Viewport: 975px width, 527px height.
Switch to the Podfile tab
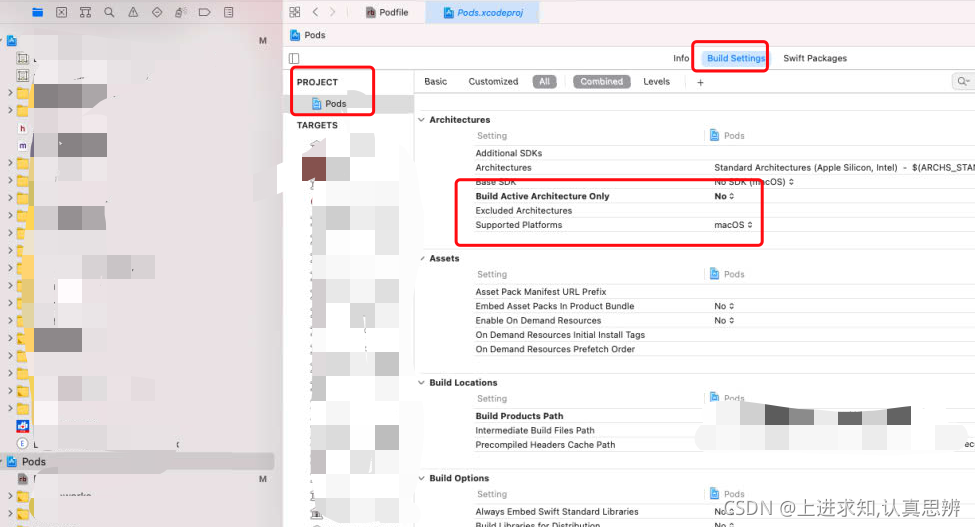387,12
